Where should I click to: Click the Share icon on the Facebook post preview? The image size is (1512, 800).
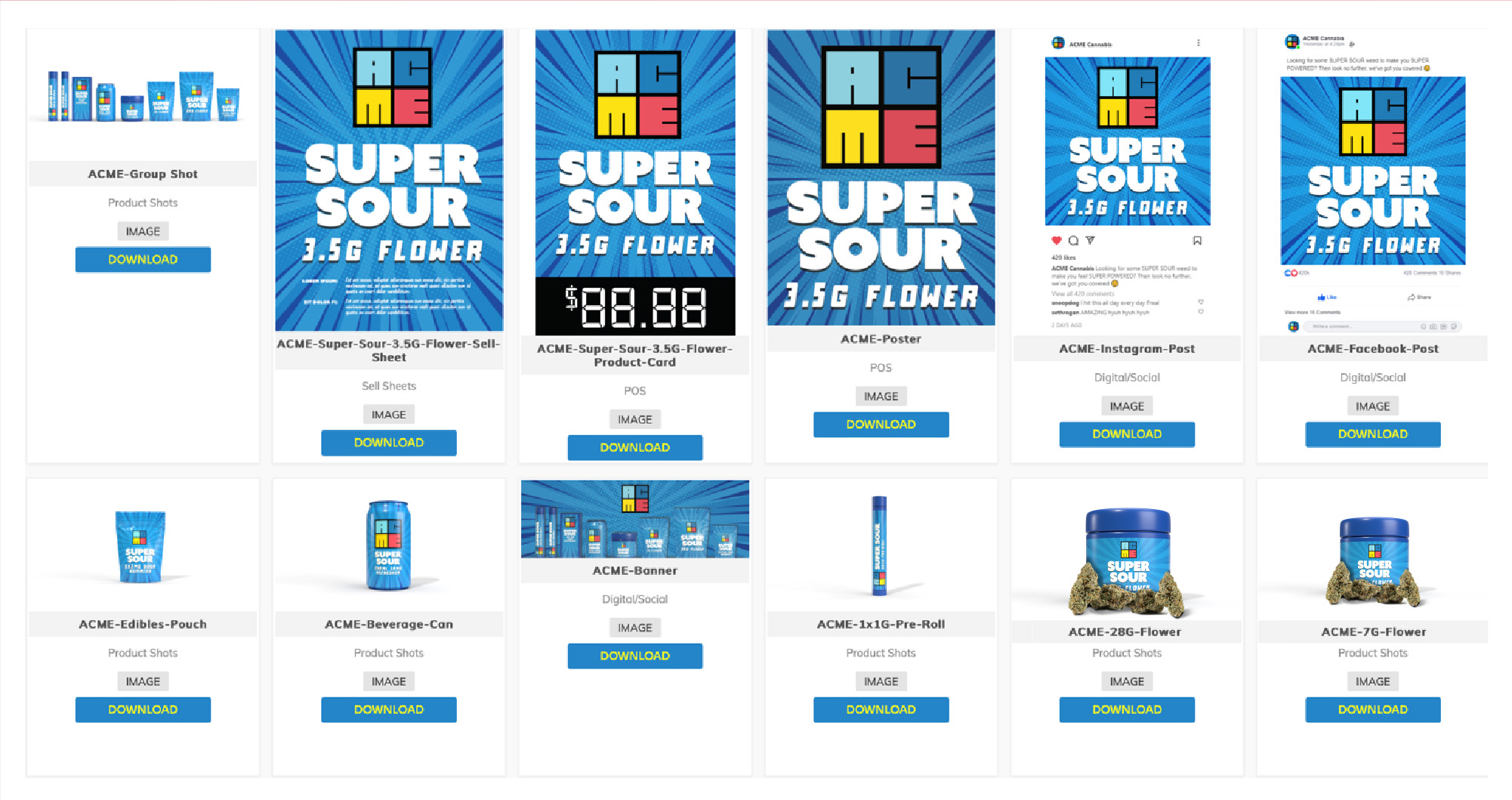point(1419,297)
